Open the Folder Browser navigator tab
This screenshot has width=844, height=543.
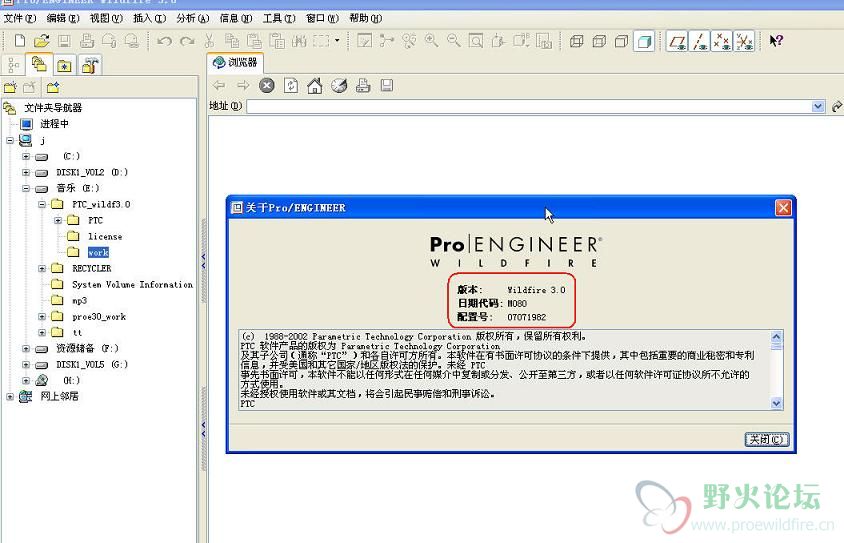tap(39, 65)
